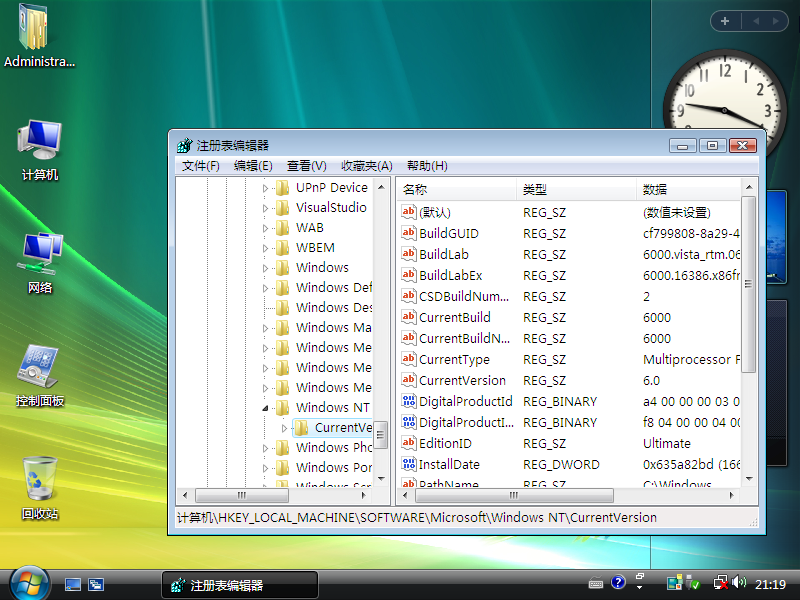This screenshot has height=600, width=800.
Task: Click the CurrentType string icon
Action: (409, 359)
